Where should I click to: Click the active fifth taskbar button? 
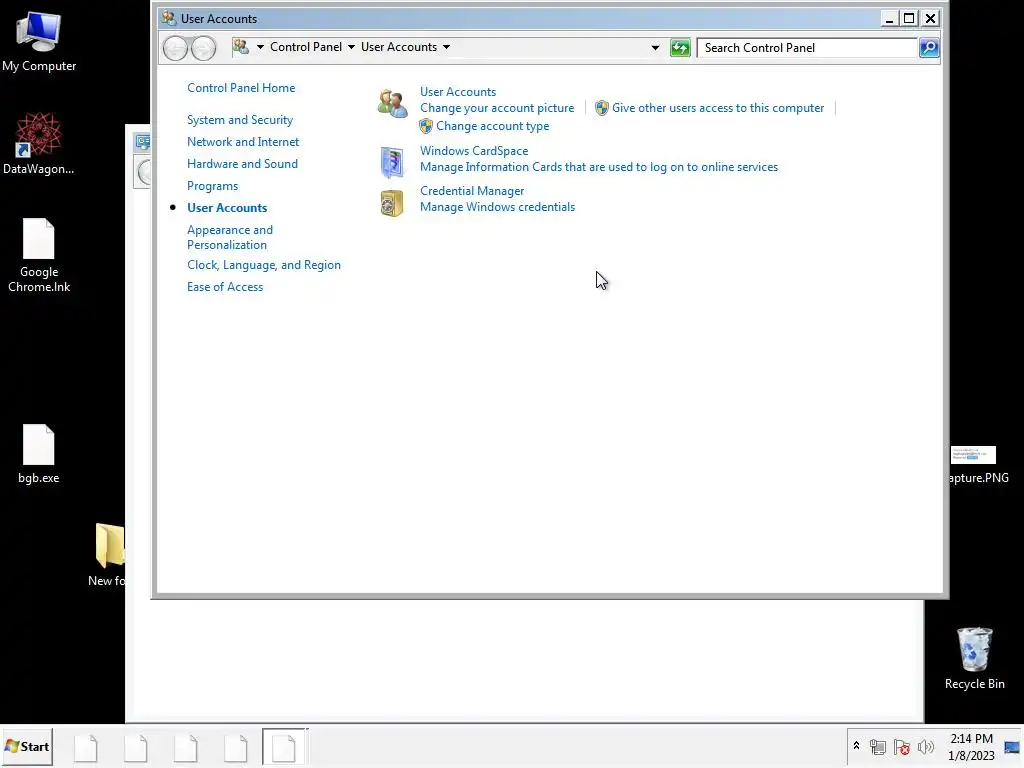point(284,746)
